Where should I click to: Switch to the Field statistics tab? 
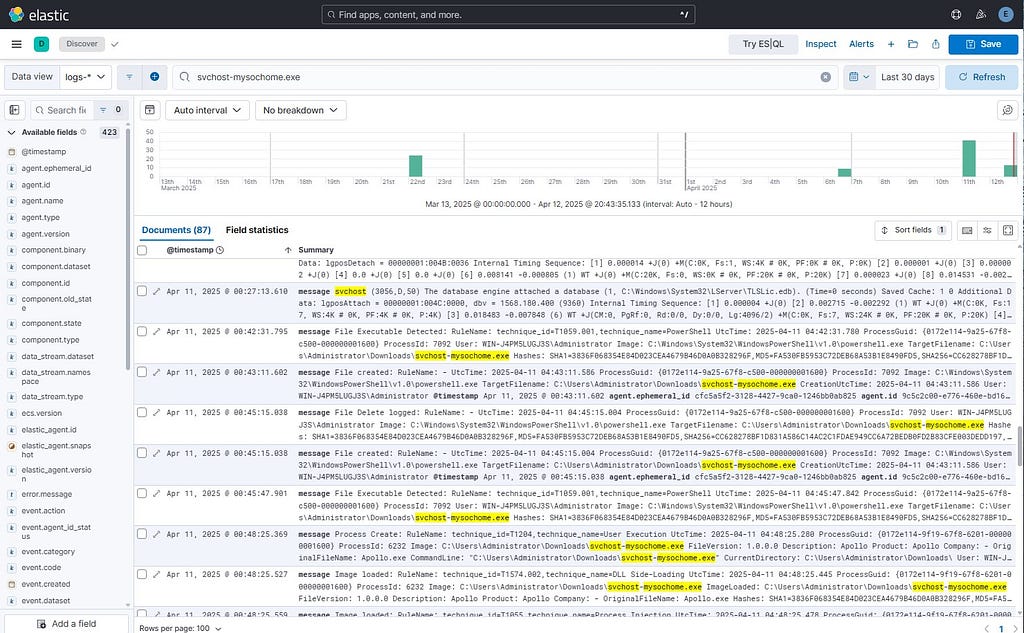coord(257,230)
